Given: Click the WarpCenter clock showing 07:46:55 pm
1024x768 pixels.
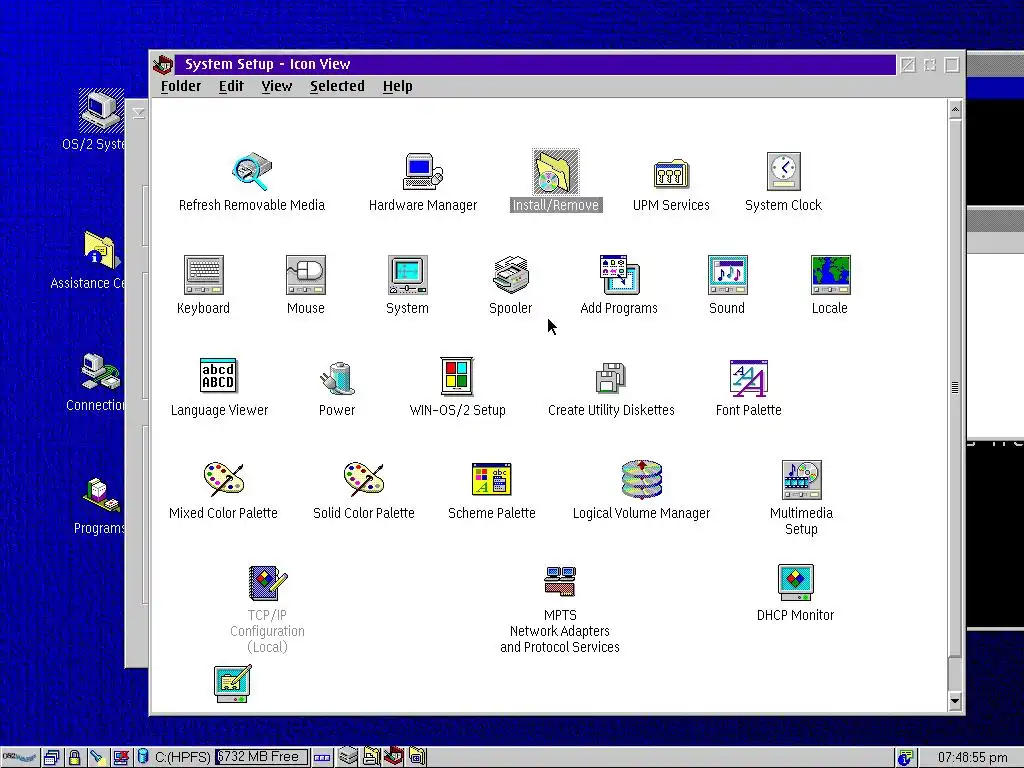Looking at the screenshot, I should pyautogui.click(x=972, y=758).
